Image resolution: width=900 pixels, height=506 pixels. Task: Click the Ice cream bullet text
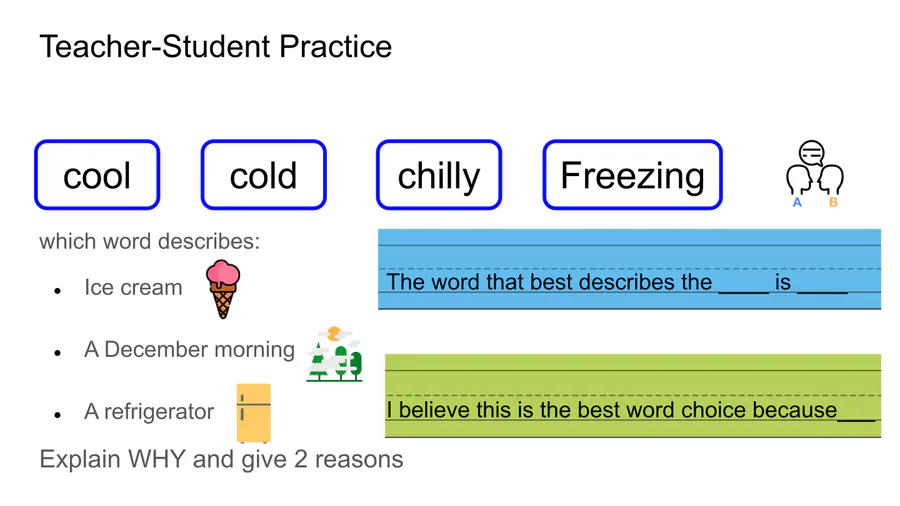point(133,287)
